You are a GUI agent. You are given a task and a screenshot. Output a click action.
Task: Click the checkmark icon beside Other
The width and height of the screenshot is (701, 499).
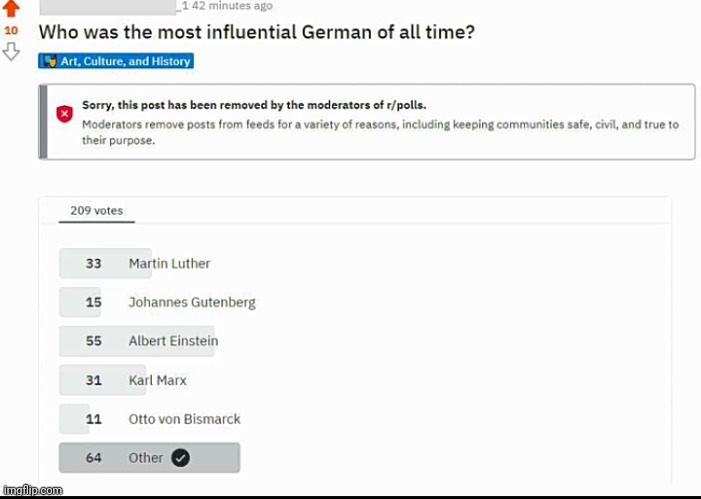(180, 458)
